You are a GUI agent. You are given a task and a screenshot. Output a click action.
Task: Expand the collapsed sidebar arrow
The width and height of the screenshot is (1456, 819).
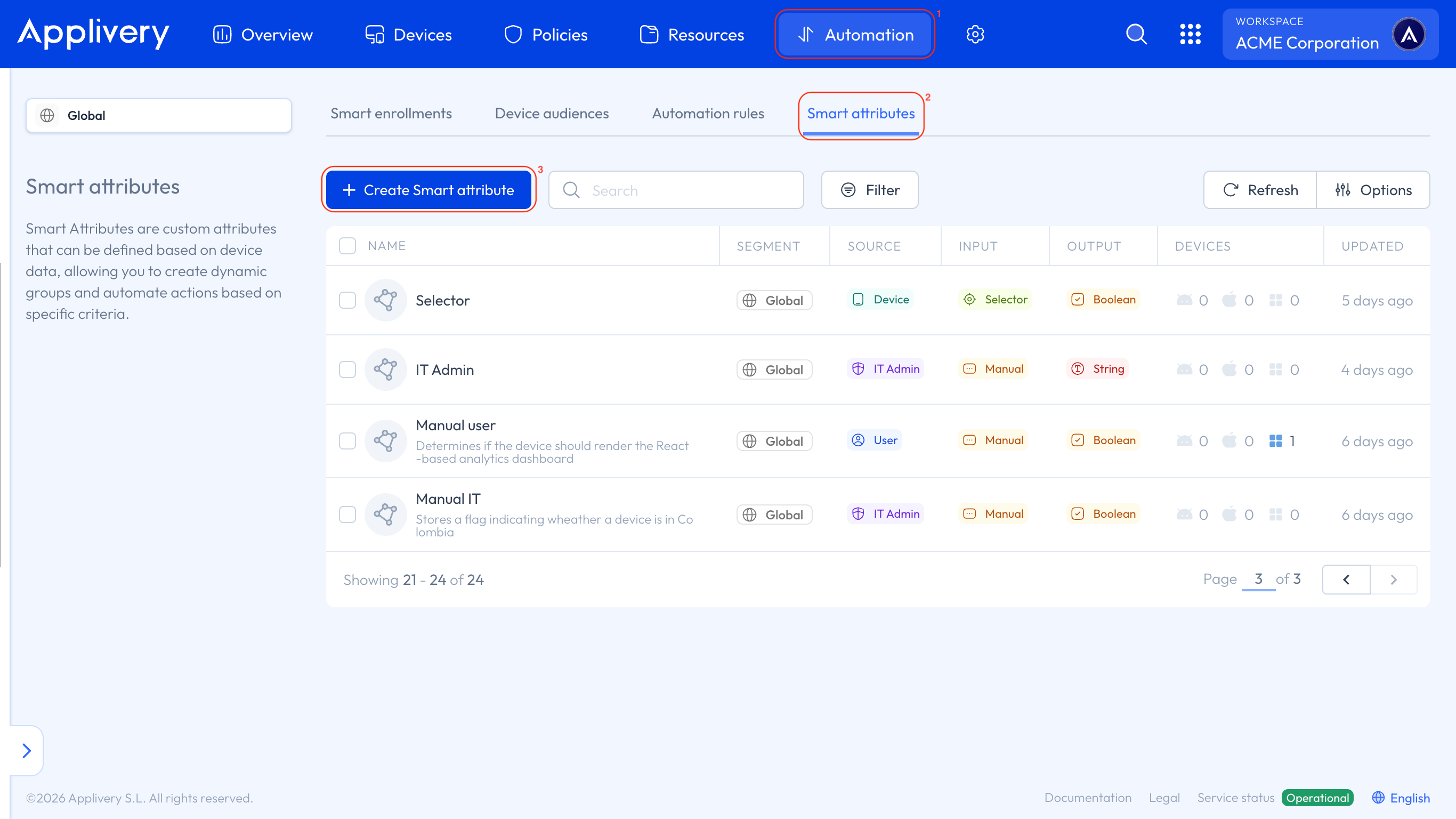(x=27, y=750)
